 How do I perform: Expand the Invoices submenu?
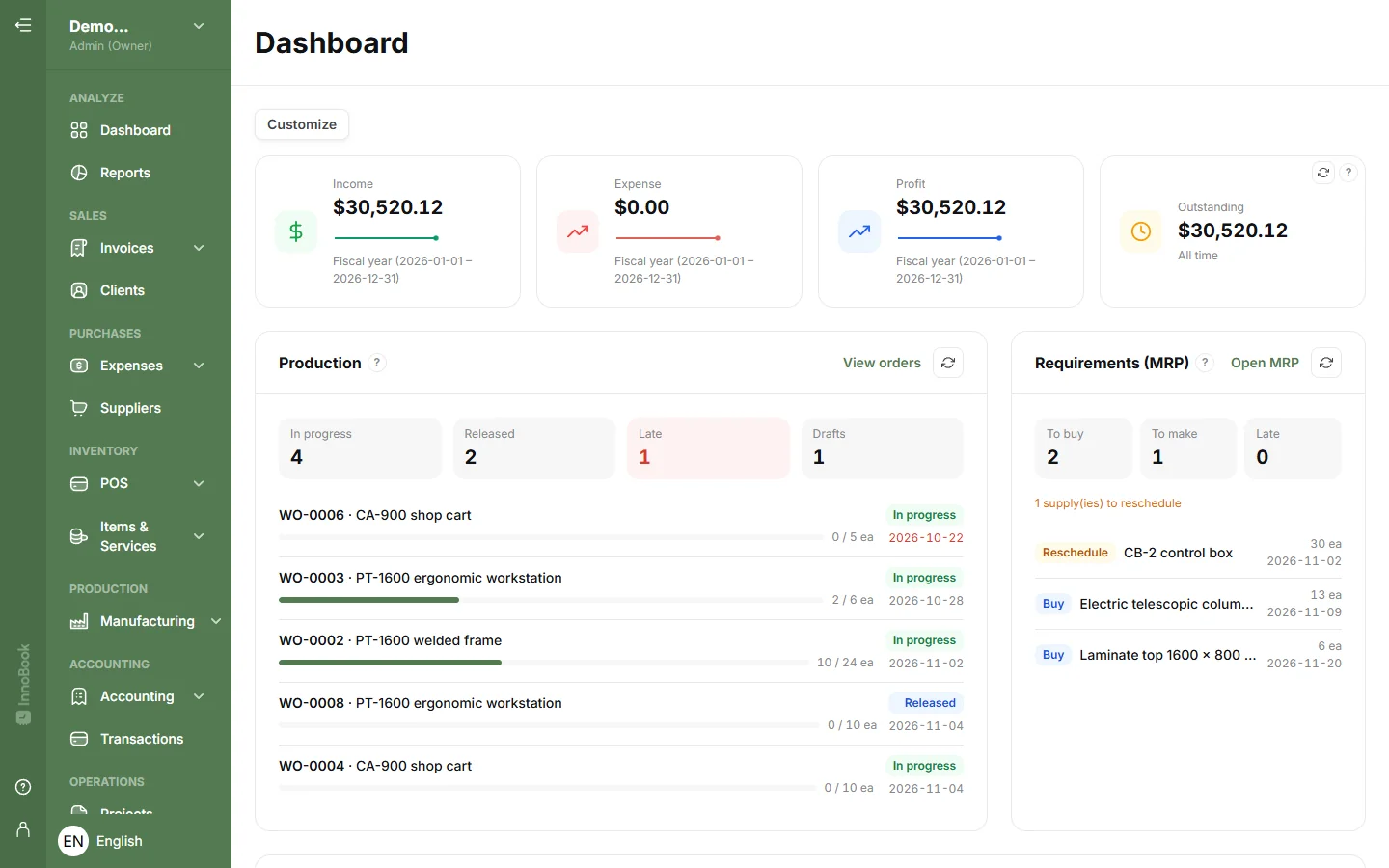pyautogui.click(x=199, y=248)
